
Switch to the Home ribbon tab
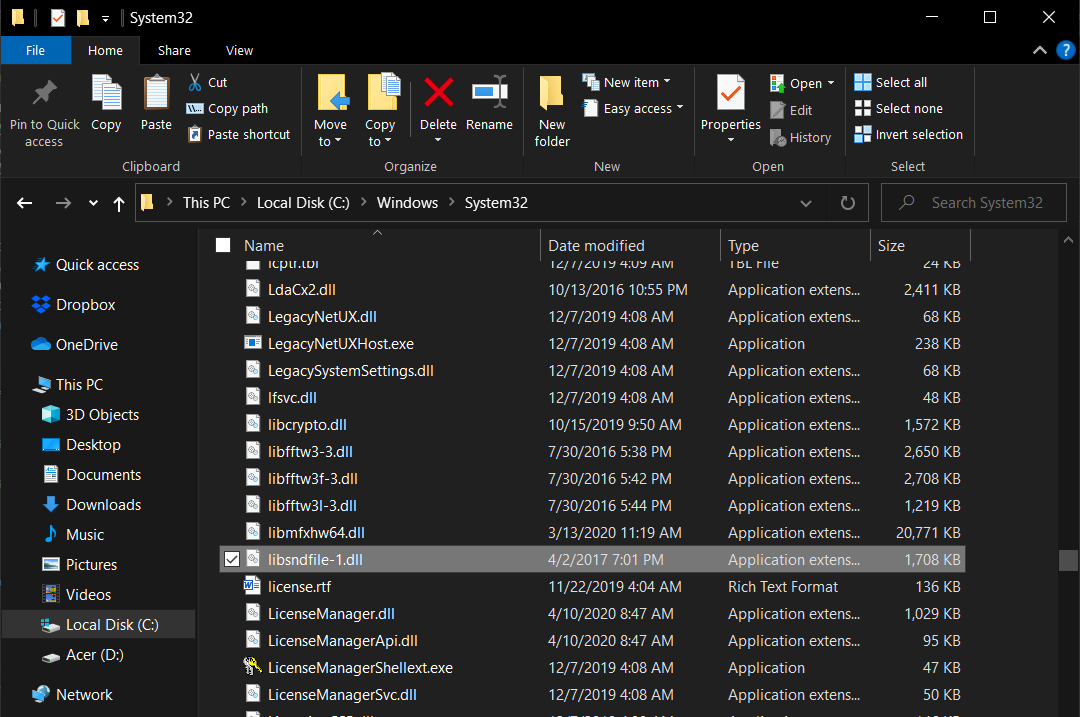pos(105,50)
